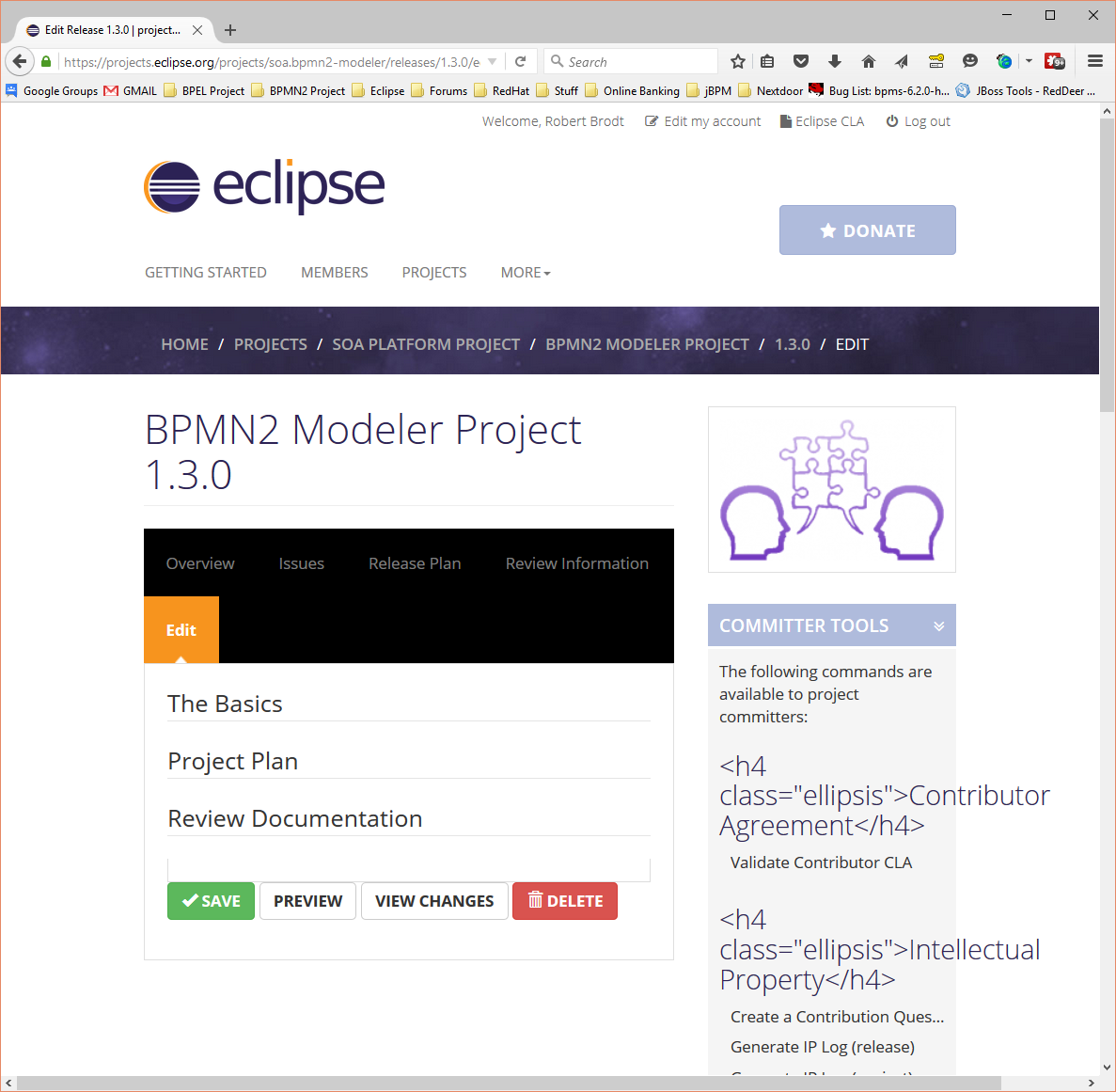Open Generate IP Log (release) link

click(x=822, y=1047)
